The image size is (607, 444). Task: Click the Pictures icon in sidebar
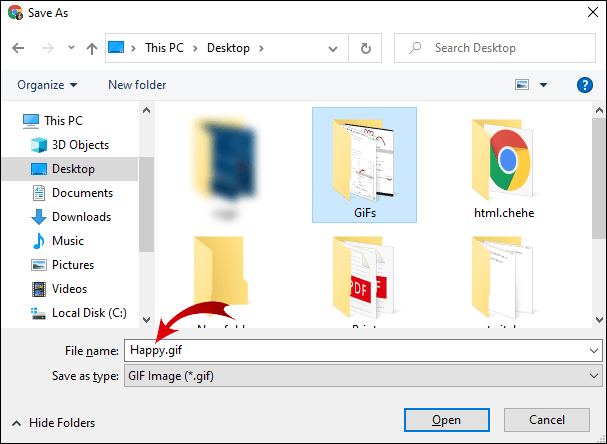[x=39, y=265]
